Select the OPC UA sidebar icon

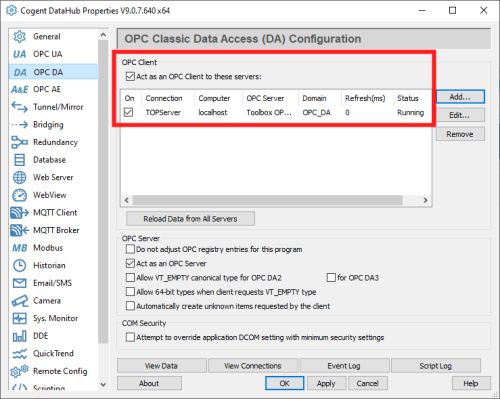tap(19, 54)
